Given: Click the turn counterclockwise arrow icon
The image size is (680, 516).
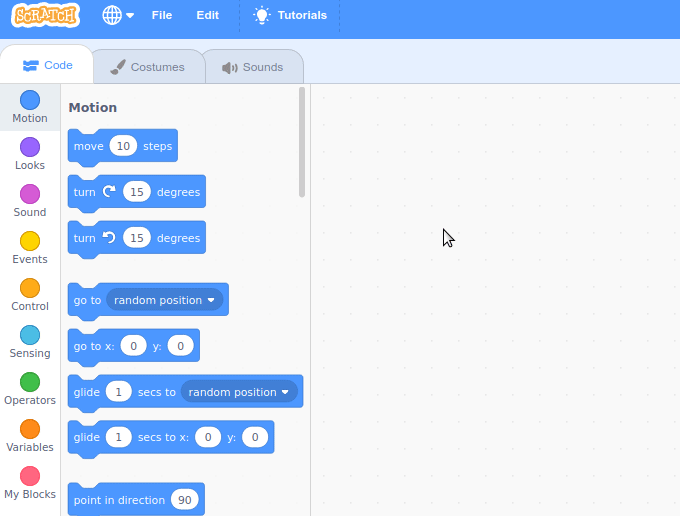Looking at the screenshot, I should point(109,237).
